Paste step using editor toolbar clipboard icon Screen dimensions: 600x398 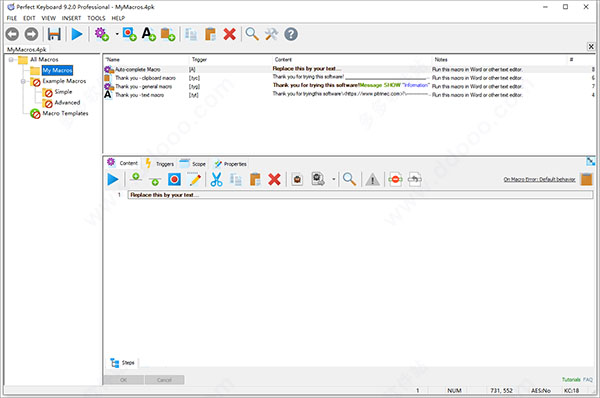point(255,179)
